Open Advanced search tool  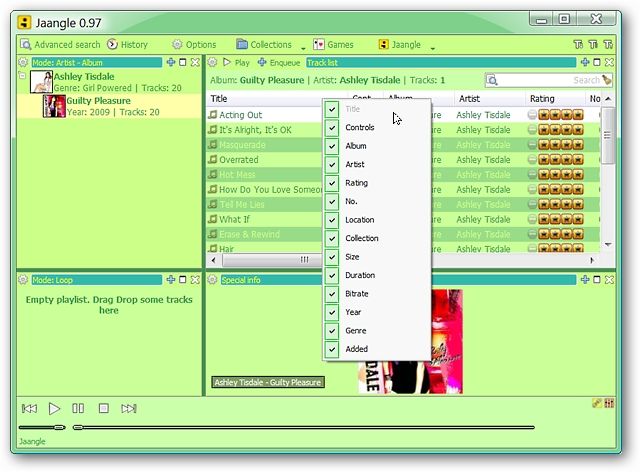click(x=60, y=45)
